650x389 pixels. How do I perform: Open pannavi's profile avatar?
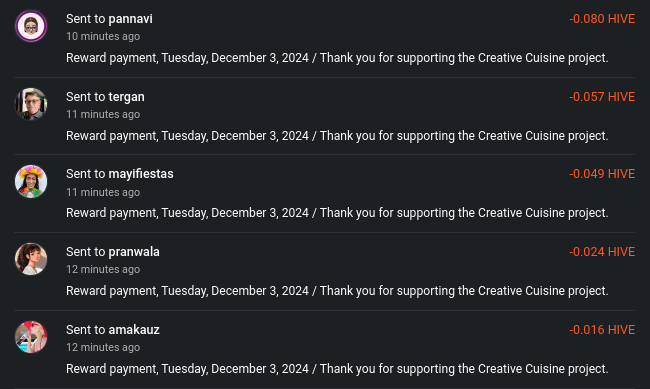tap(31, 26)
